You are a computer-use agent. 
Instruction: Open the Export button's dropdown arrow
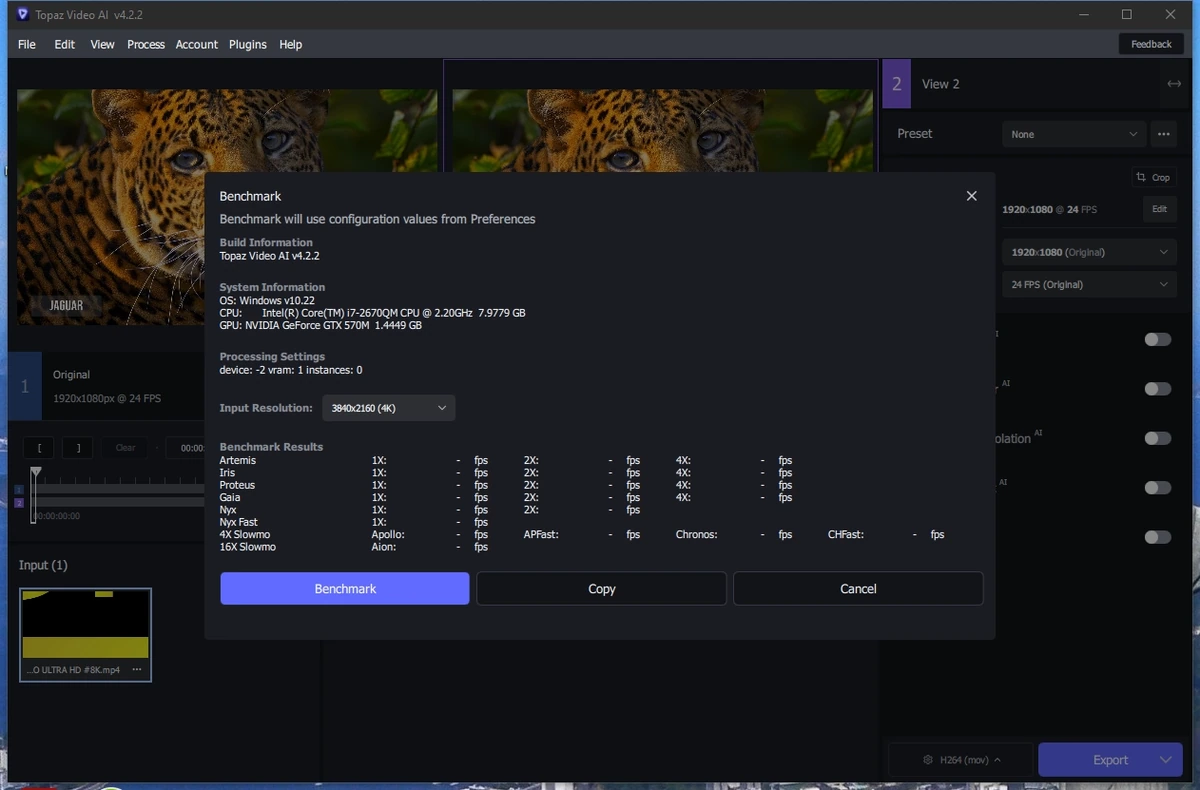tap(1165, 760)
